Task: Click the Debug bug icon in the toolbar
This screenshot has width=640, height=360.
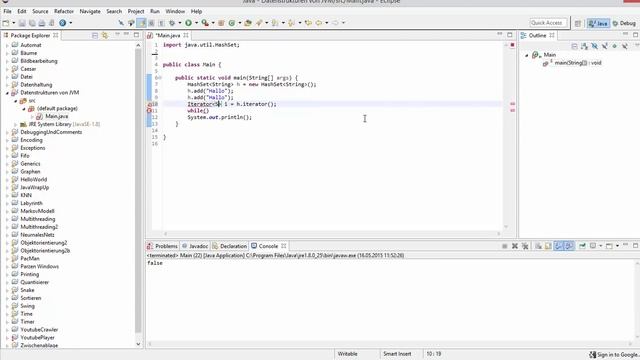Action: coord(172,23)
